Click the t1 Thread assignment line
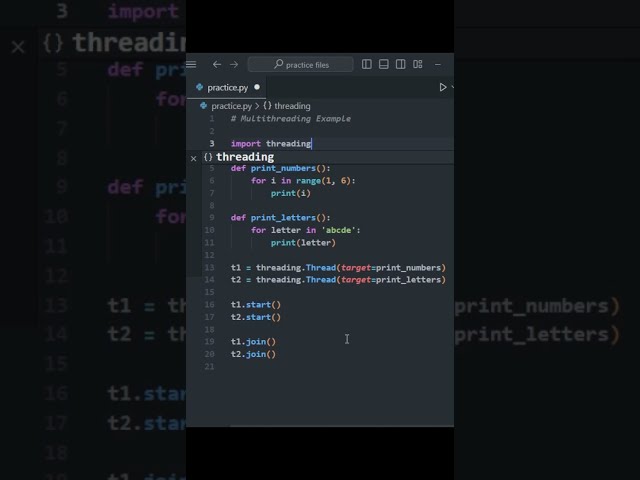 (338, 268)
